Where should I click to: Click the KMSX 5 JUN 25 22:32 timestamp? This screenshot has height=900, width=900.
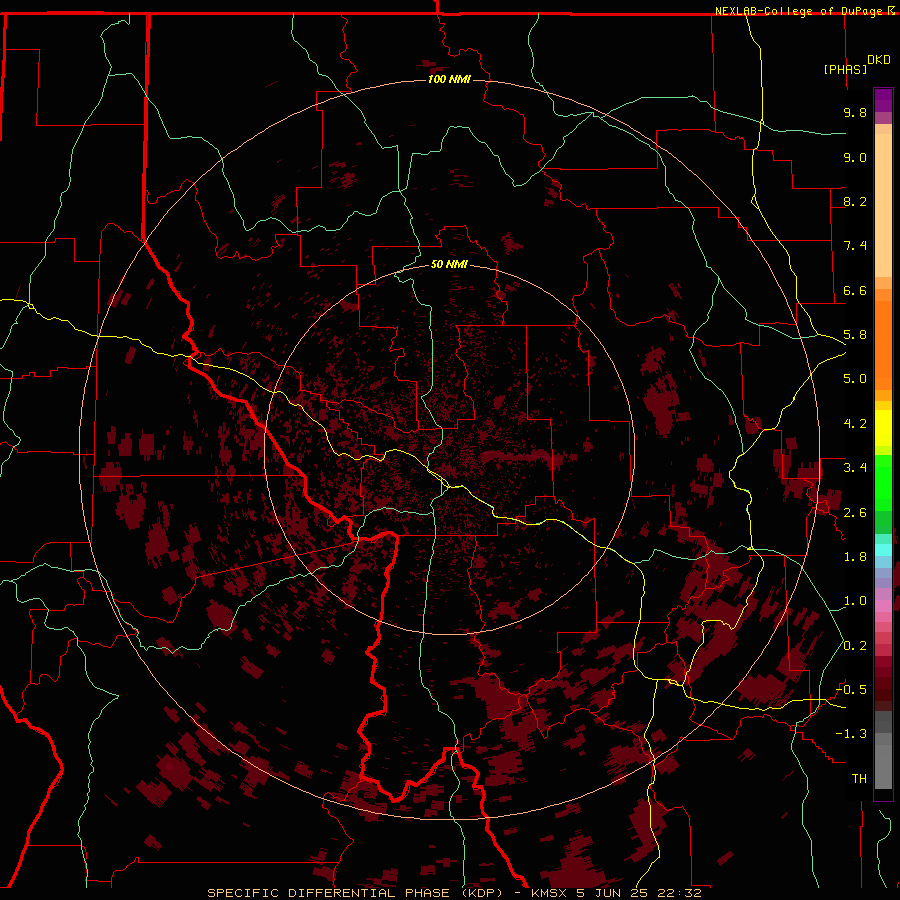click(616, 893)
